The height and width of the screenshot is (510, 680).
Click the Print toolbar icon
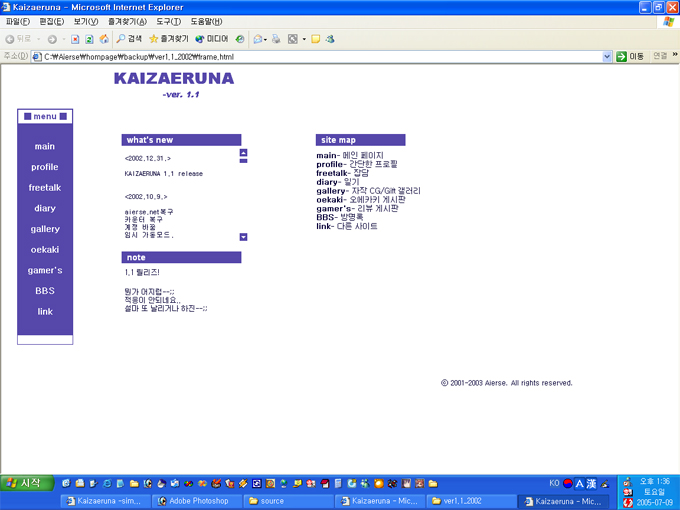pyautogui.click(x=276, y=39)
